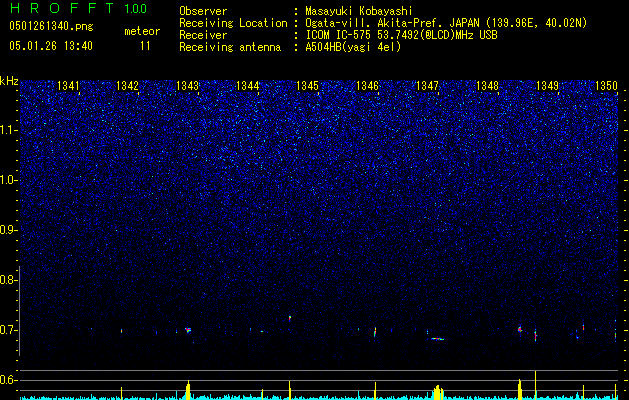Click the yellow power peak below 1343

click(188, 390)
